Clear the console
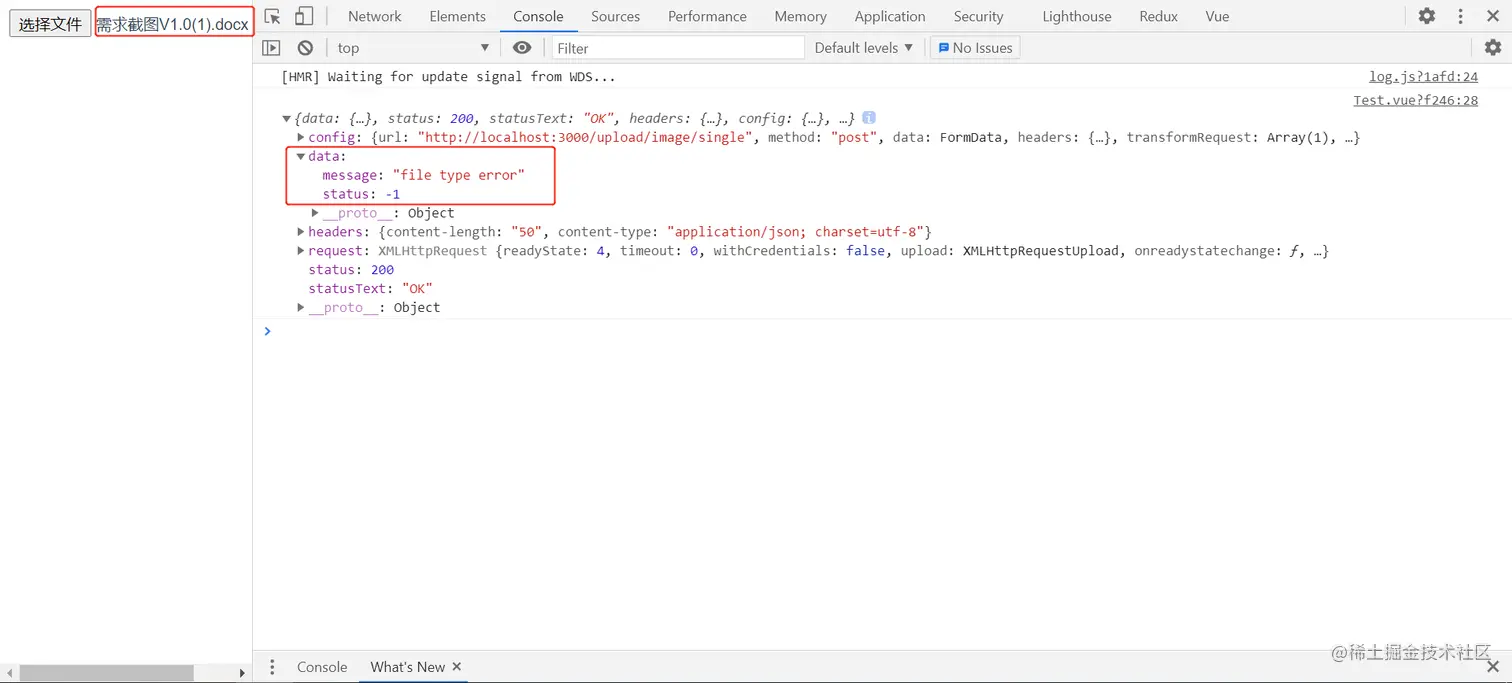Viewport: 1512px width, 683px height. pos(305,48)
